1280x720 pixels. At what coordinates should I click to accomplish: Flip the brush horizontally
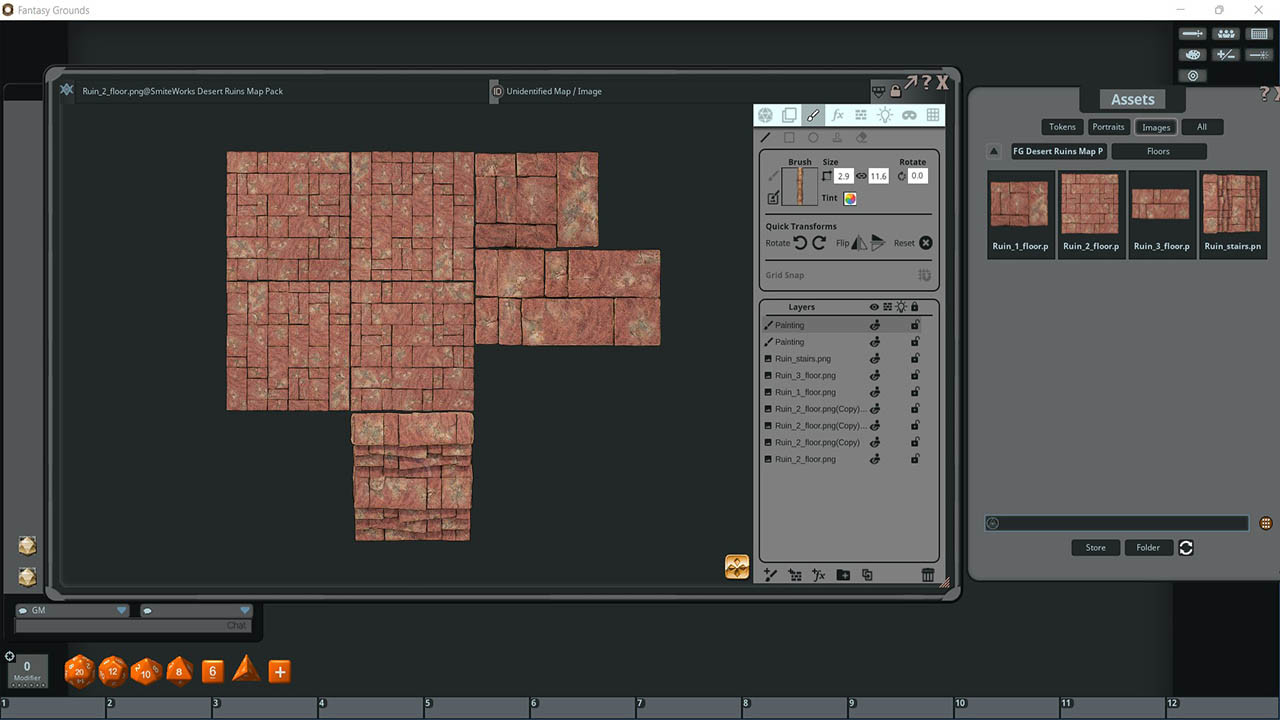point(856,242)
